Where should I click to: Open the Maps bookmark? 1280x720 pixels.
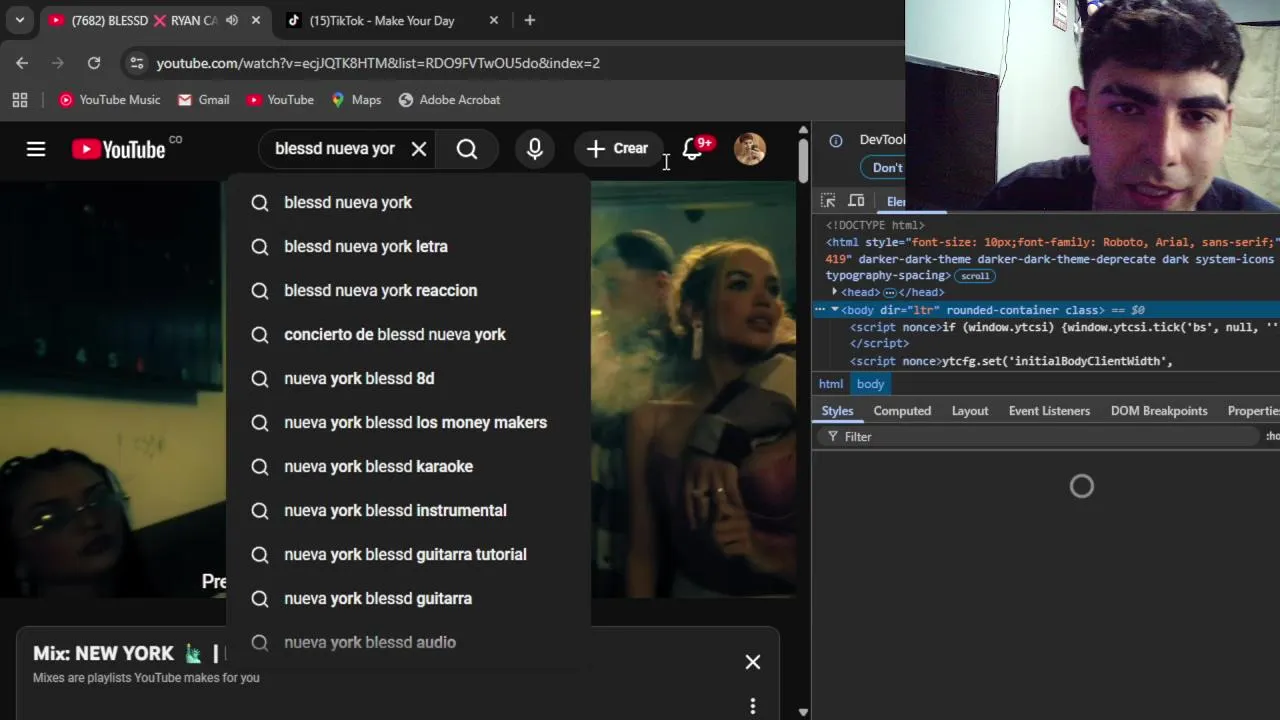point(356,100)
